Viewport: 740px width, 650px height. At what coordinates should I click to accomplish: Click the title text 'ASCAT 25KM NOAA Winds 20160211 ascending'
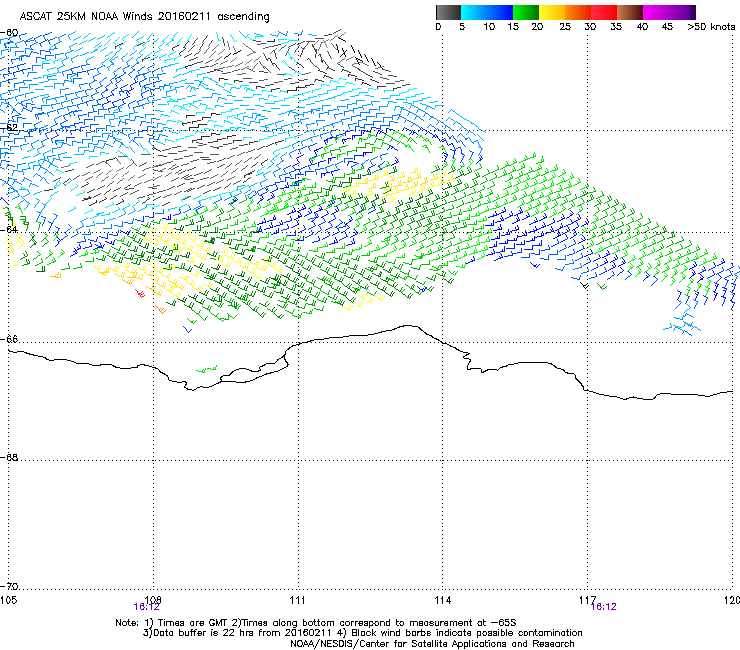coord(144,17)
